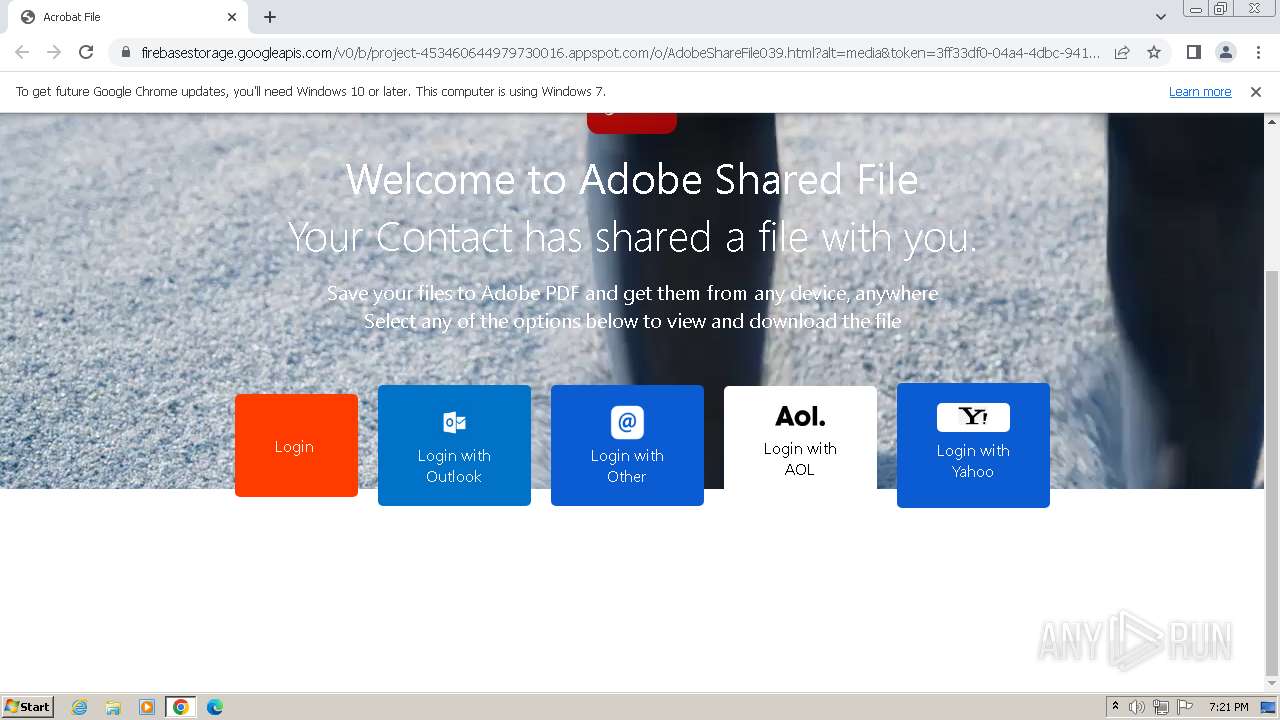The height and width of the screenshot is (720, 1280).
Task: Launch Microsoft Edge from taskbar
Action: pyautogui.click(x=215, y=707)
